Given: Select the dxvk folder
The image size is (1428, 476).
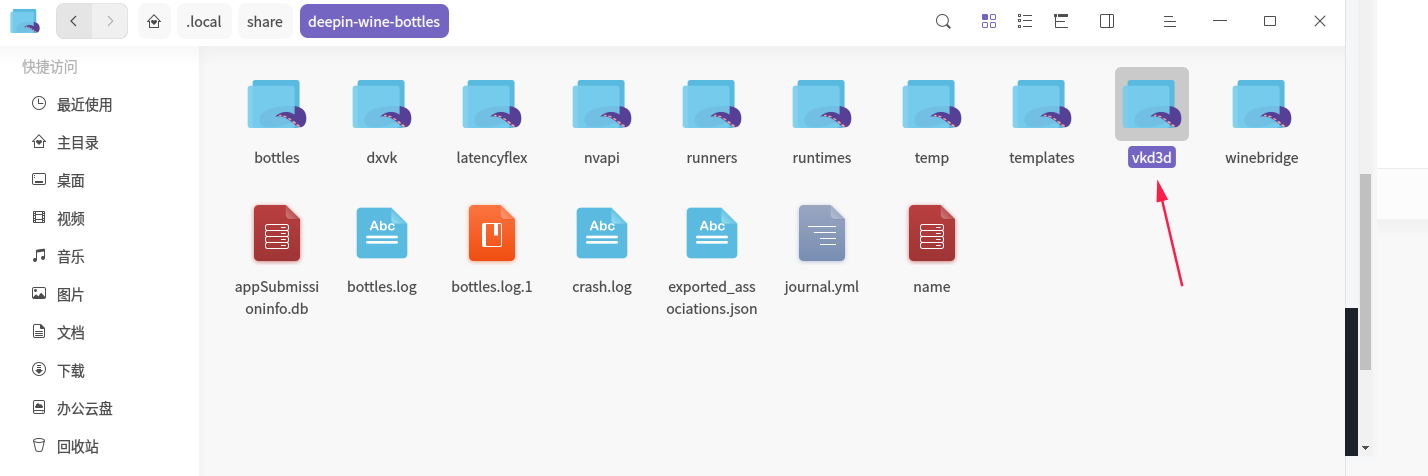Looking at the screenshot, I should tap(382, 119).
